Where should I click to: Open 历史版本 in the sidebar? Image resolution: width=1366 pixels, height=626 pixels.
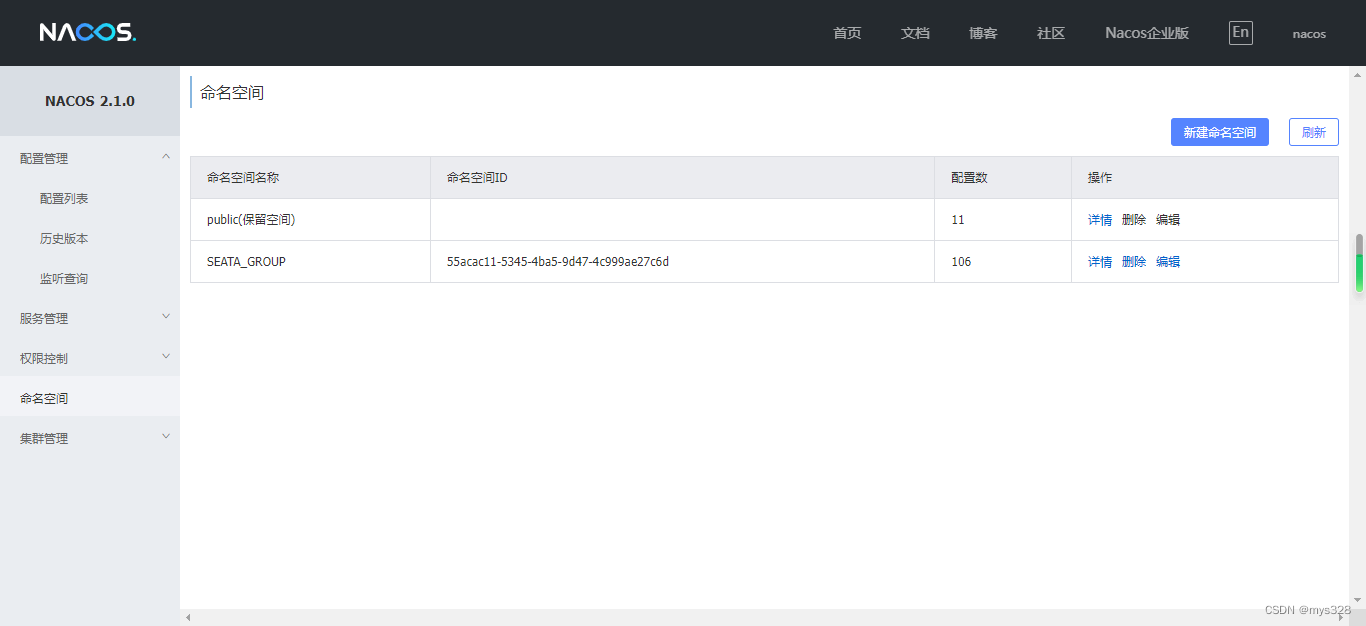(64, 238)
